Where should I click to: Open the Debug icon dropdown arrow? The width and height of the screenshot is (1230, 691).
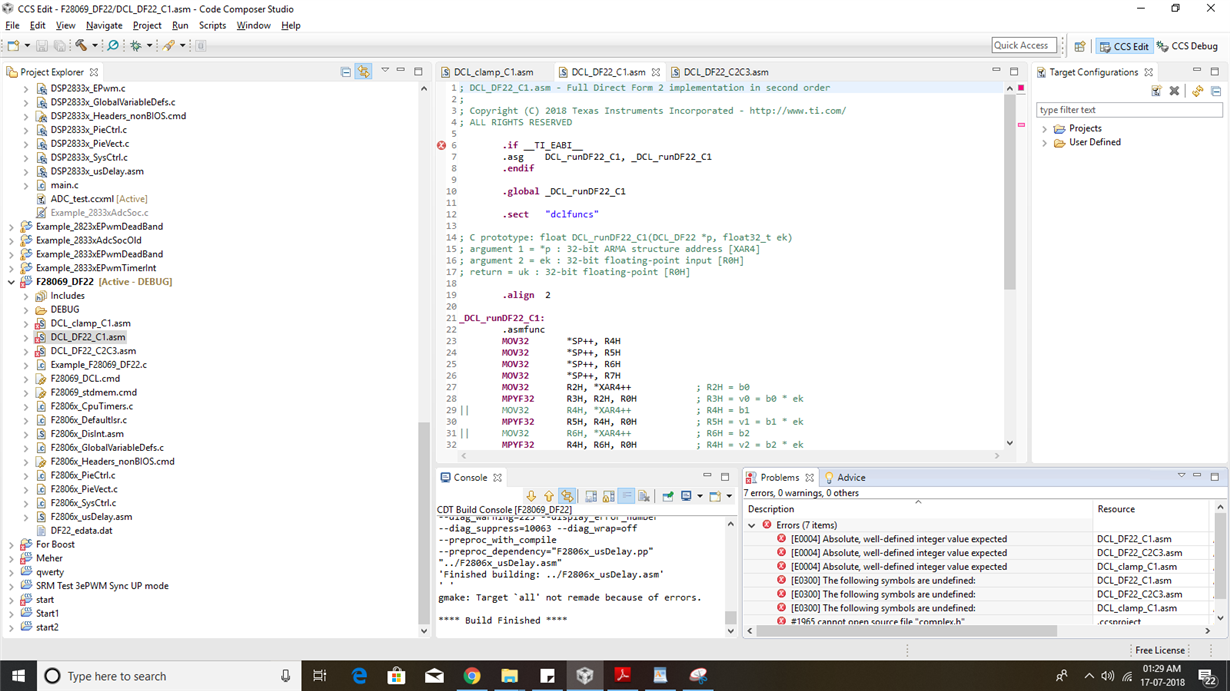click(149, 45)
